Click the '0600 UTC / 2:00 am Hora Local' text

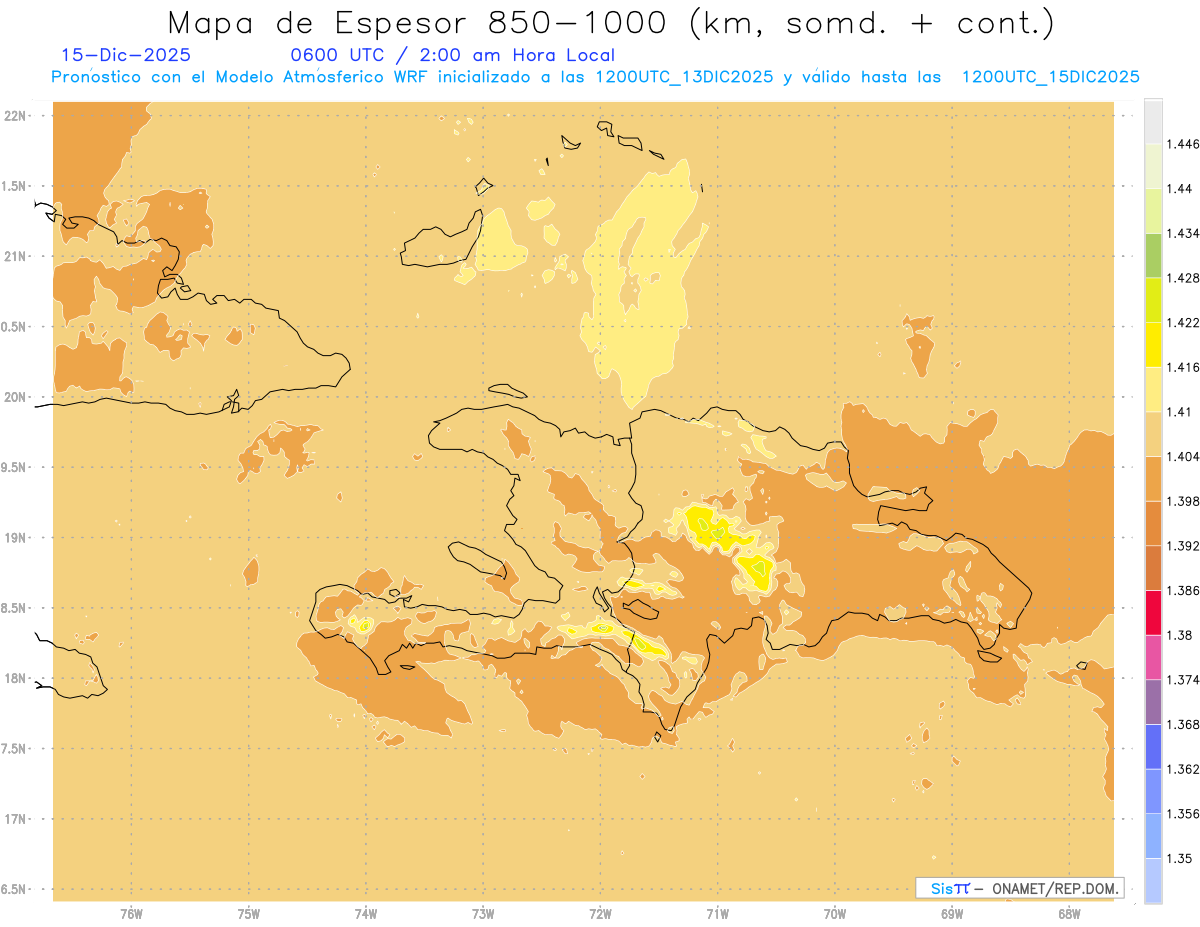click(452, 56)
